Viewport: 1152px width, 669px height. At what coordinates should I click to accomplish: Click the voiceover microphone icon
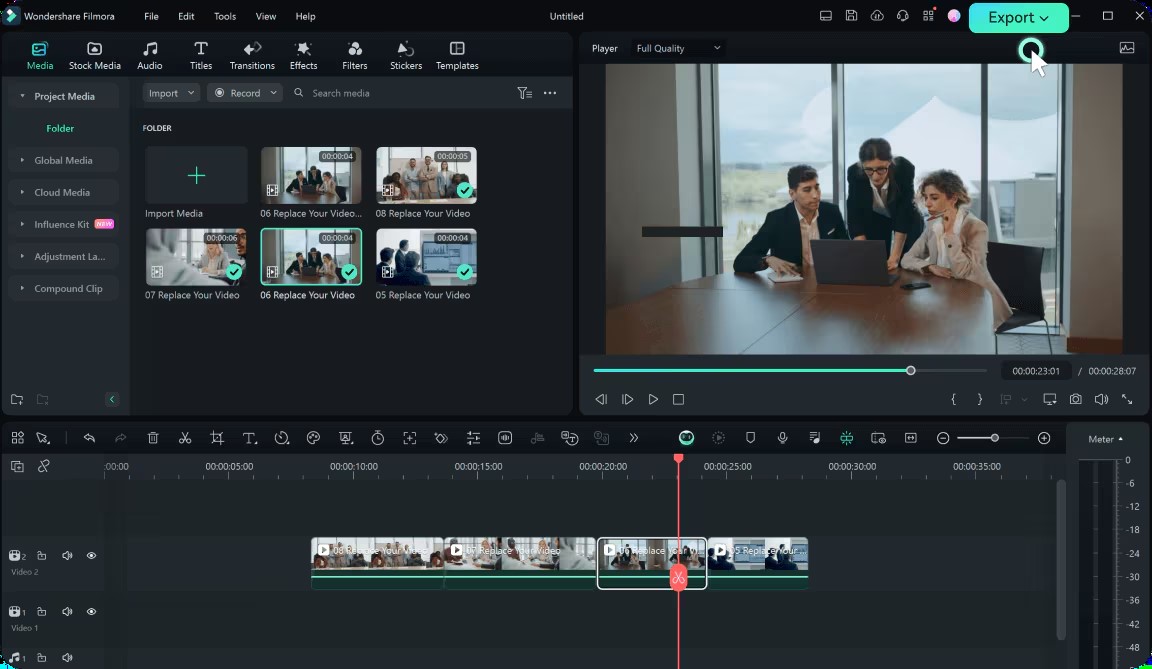pos(782,438)
